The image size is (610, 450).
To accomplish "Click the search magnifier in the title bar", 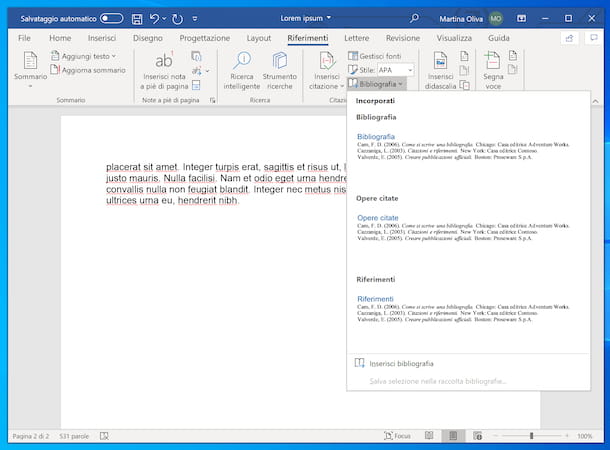I will pos(414,18).
